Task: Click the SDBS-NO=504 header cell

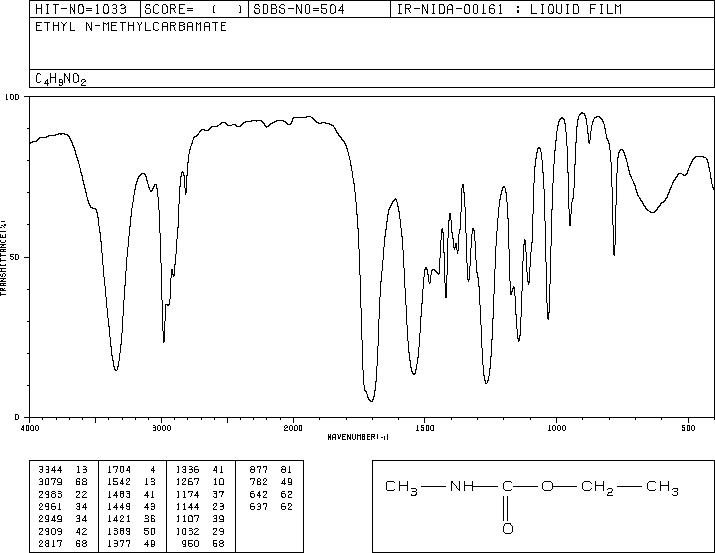Action: (299, 10)
